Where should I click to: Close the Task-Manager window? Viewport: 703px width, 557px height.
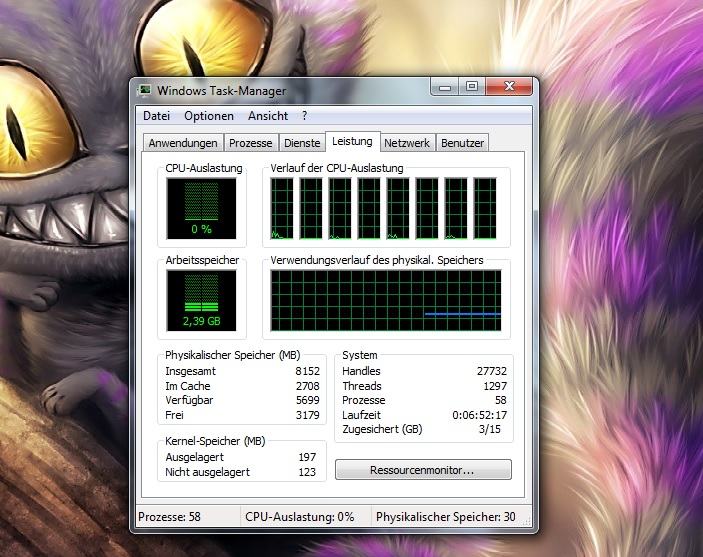point(509,86)
